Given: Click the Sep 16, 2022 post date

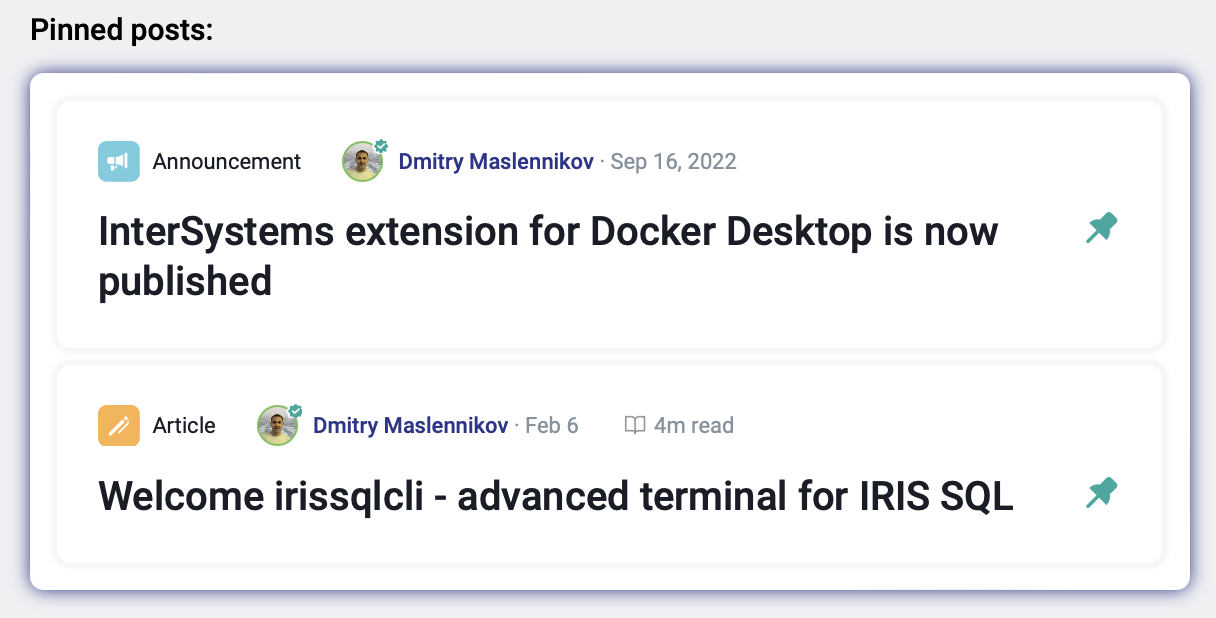Looking at the screenshot, I should tap(673, 161).
